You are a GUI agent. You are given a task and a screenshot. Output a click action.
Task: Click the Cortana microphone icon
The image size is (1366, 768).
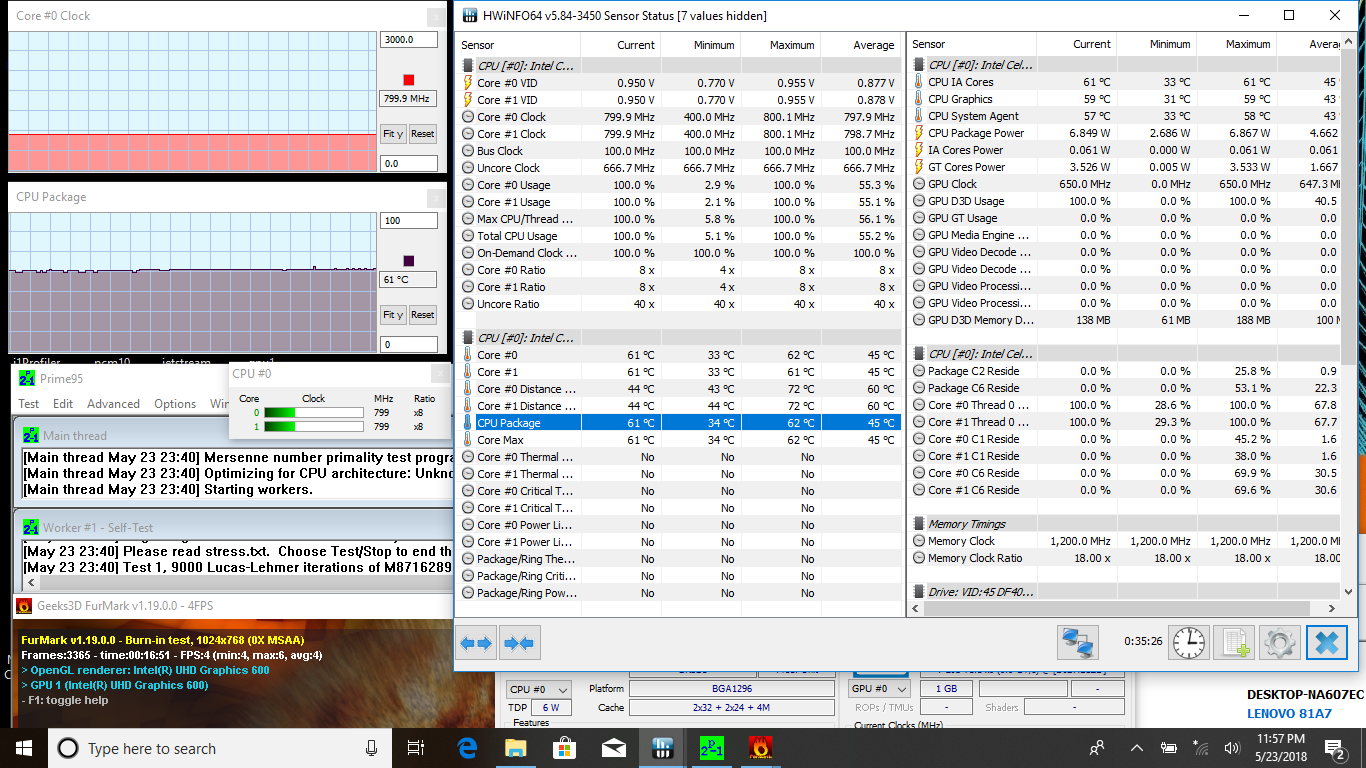[x=372, y=748]
